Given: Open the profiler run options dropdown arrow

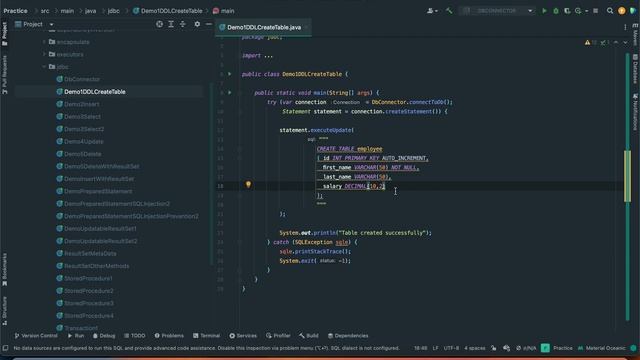Looking at the screenshot, I should coord(586,11).
